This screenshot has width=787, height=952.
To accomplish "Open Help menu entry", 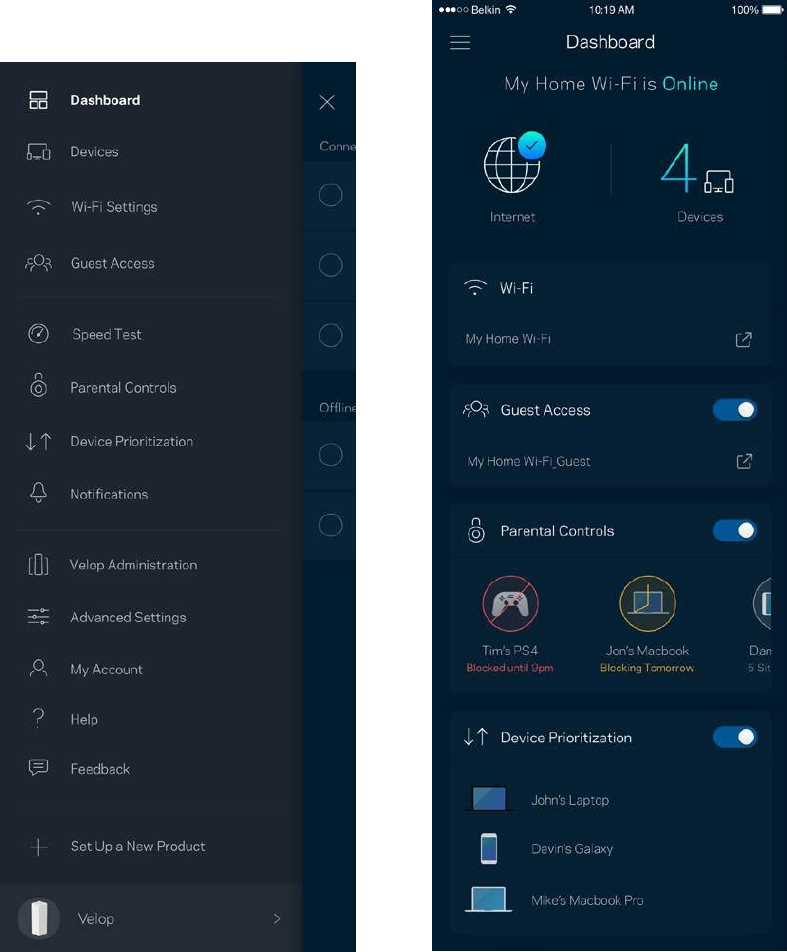I will [x=84, y=719].
